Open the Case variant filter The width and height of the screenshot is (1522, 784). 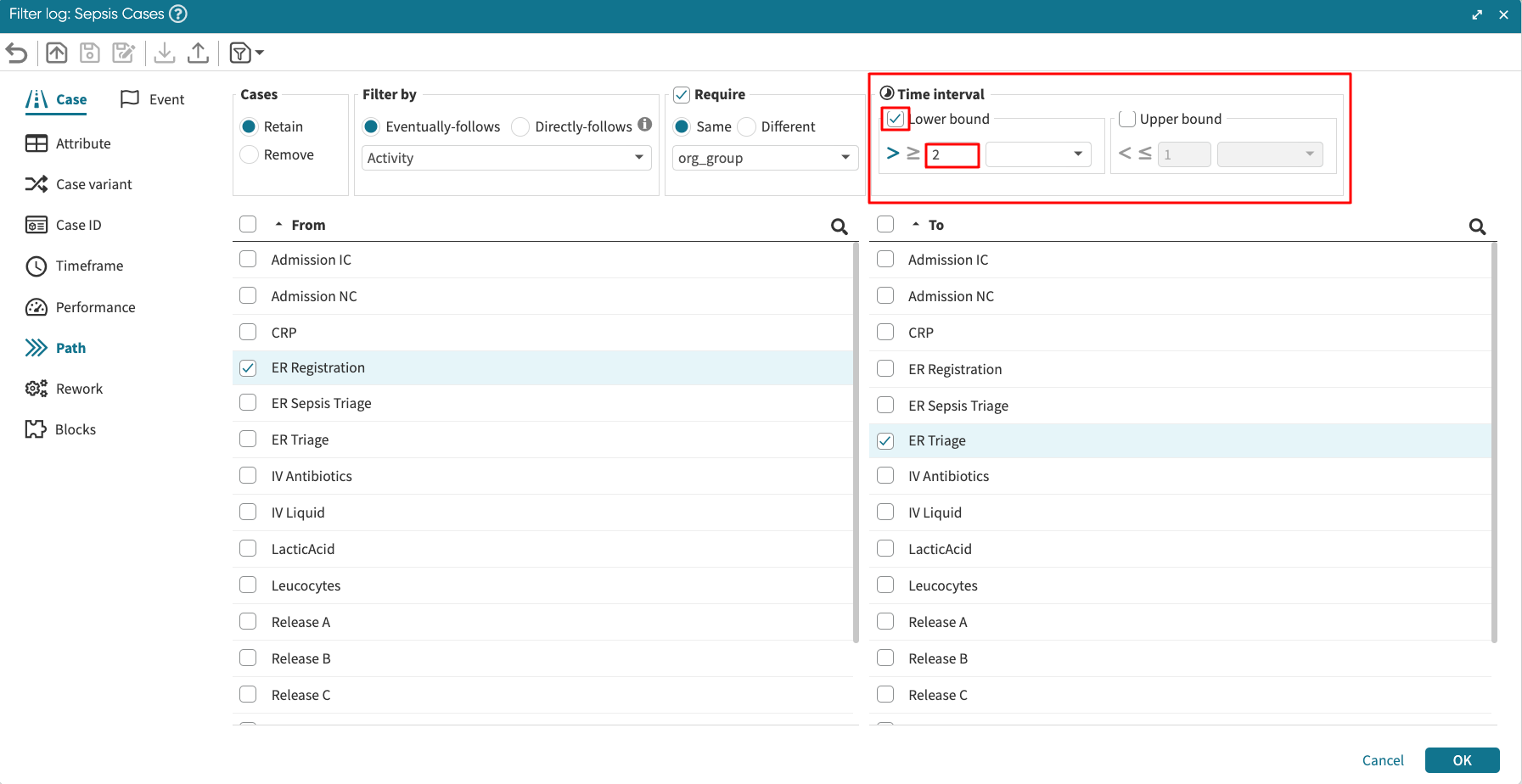pos(93,184)
